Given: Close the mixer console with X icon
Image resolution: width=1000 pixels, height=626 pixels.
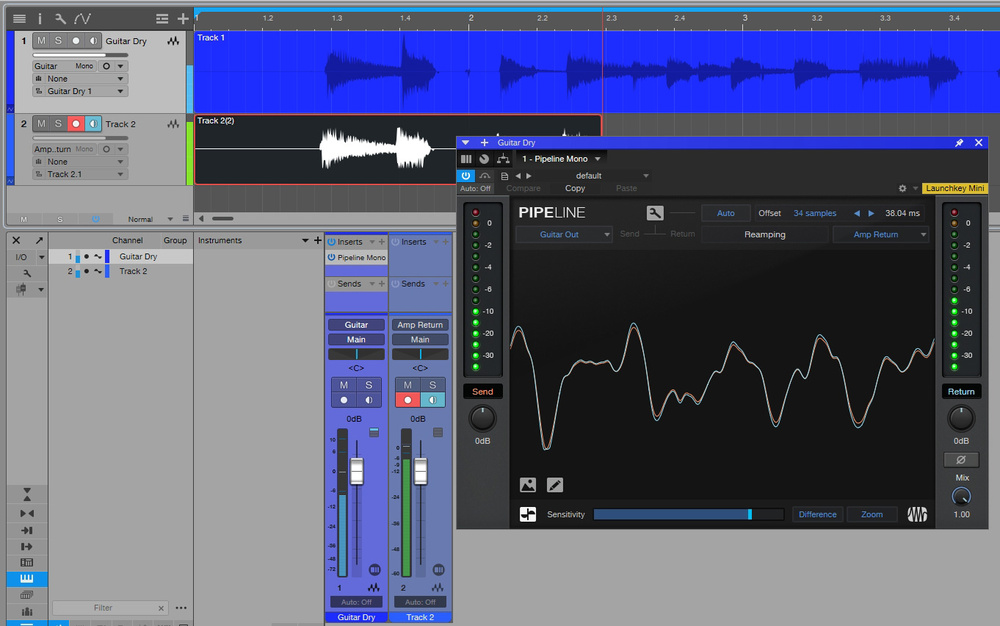Looking at the screenshot, I should [x=17, y=240].
